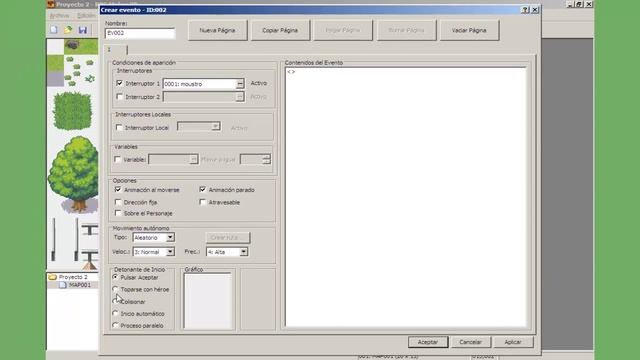Select the hedge bush tile in tileset

coord(72,110)
